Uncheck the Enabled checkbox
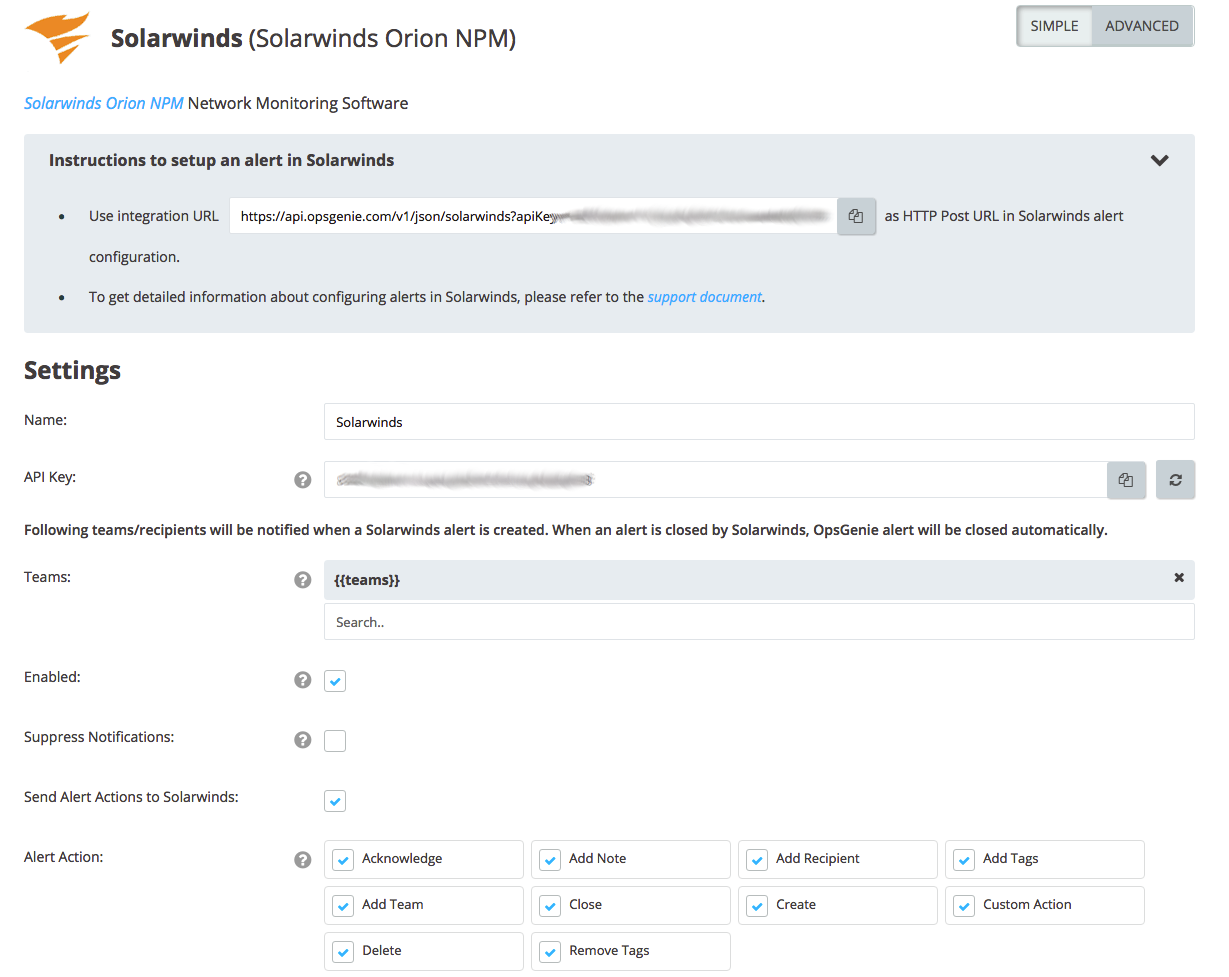 point(335,680)
